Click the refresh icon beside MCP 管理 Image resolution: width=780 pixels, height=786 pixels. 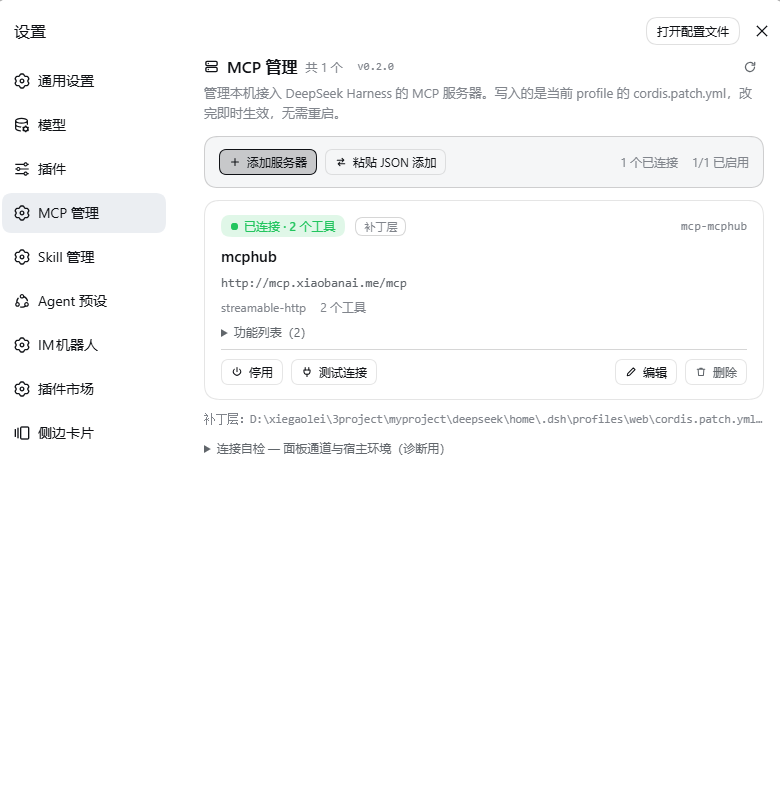750,67
